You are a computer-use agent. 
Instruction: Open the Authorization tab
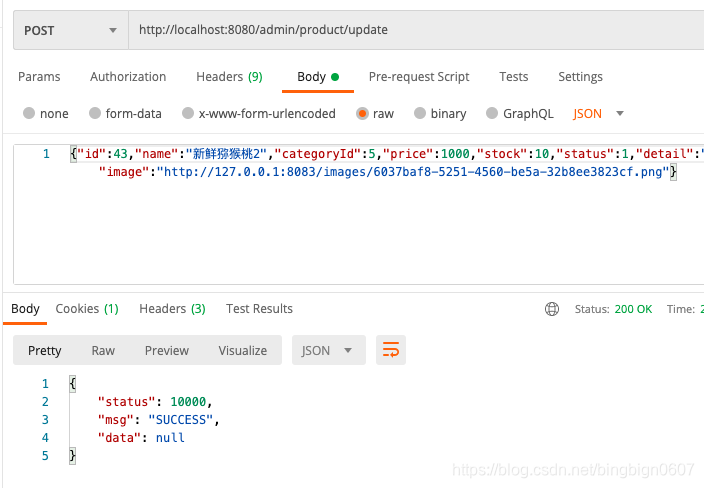[128, 77]
